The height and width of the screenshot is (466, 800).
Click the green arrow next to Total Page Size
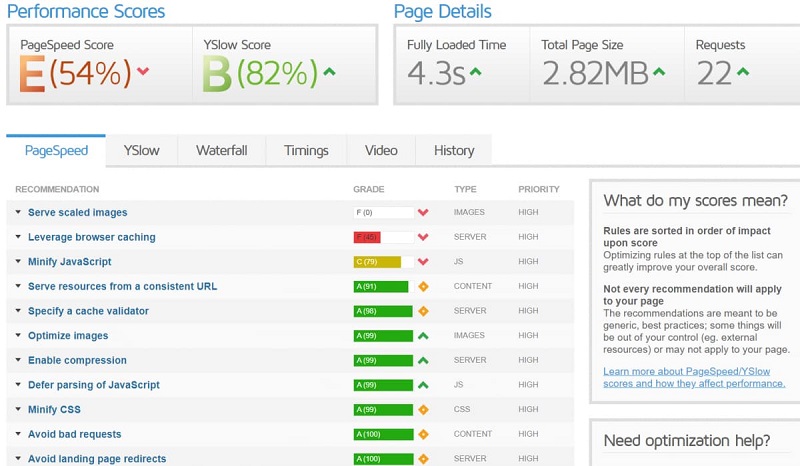coord(659,71)
